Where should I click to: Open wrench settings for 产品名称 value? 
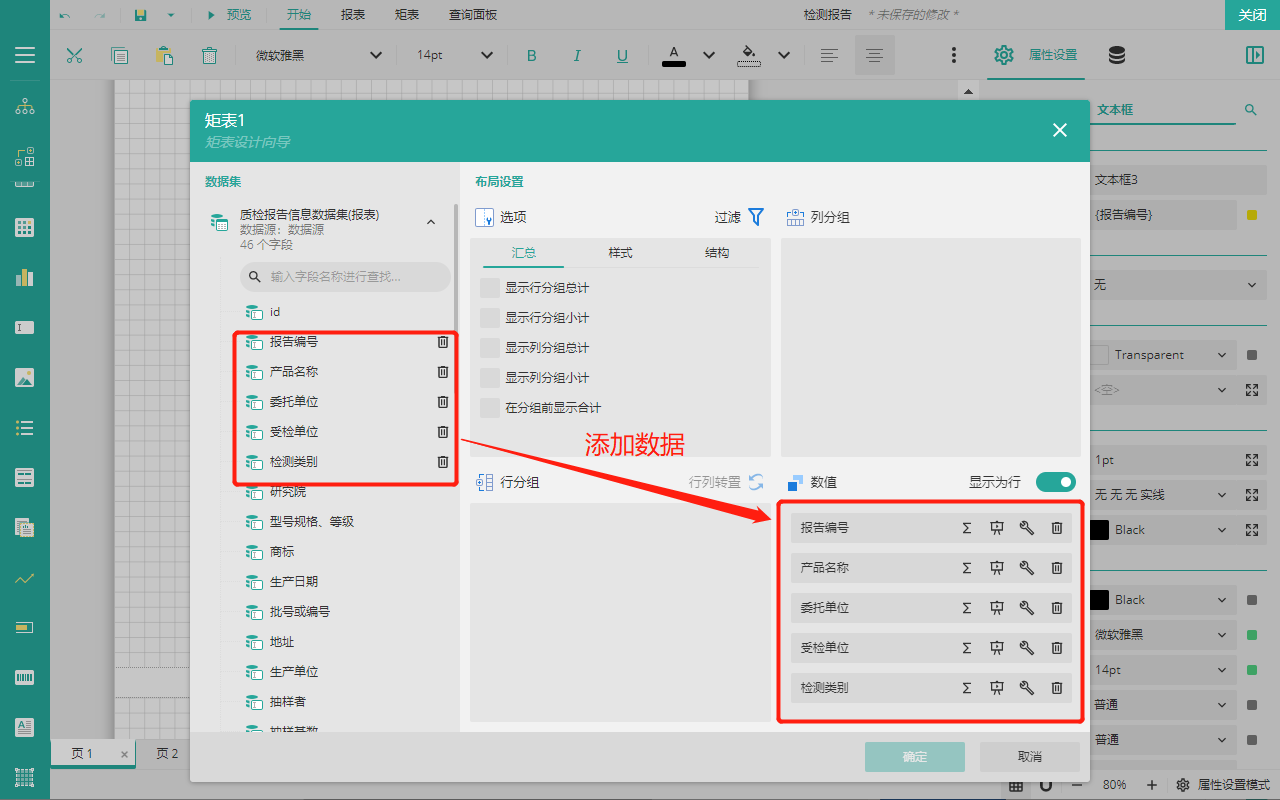(1026, 568)
